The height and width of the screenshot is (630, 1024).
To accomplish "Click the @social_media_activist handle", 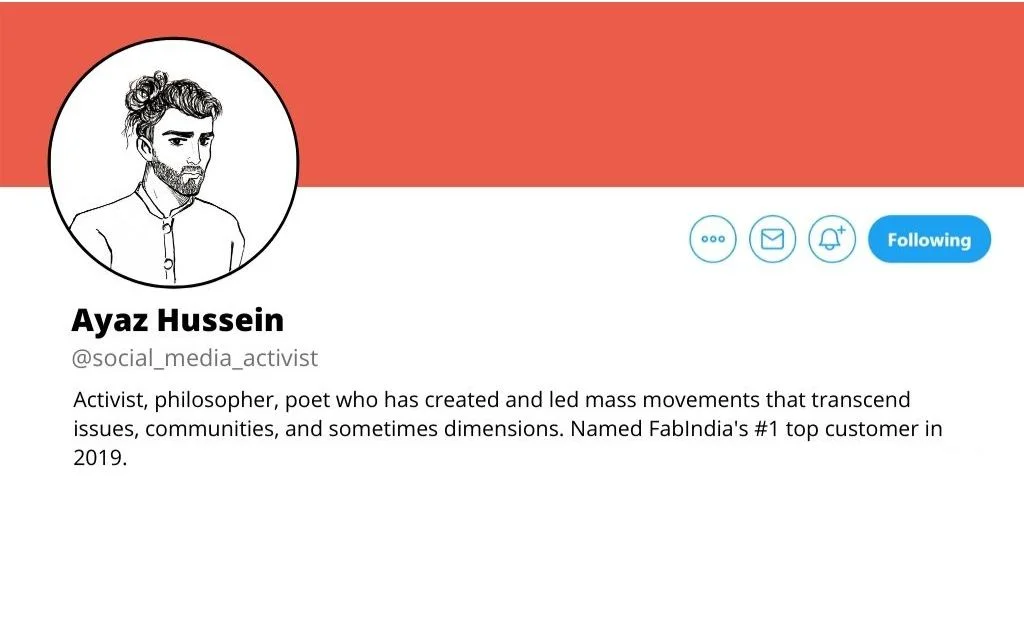I will 195,357.
